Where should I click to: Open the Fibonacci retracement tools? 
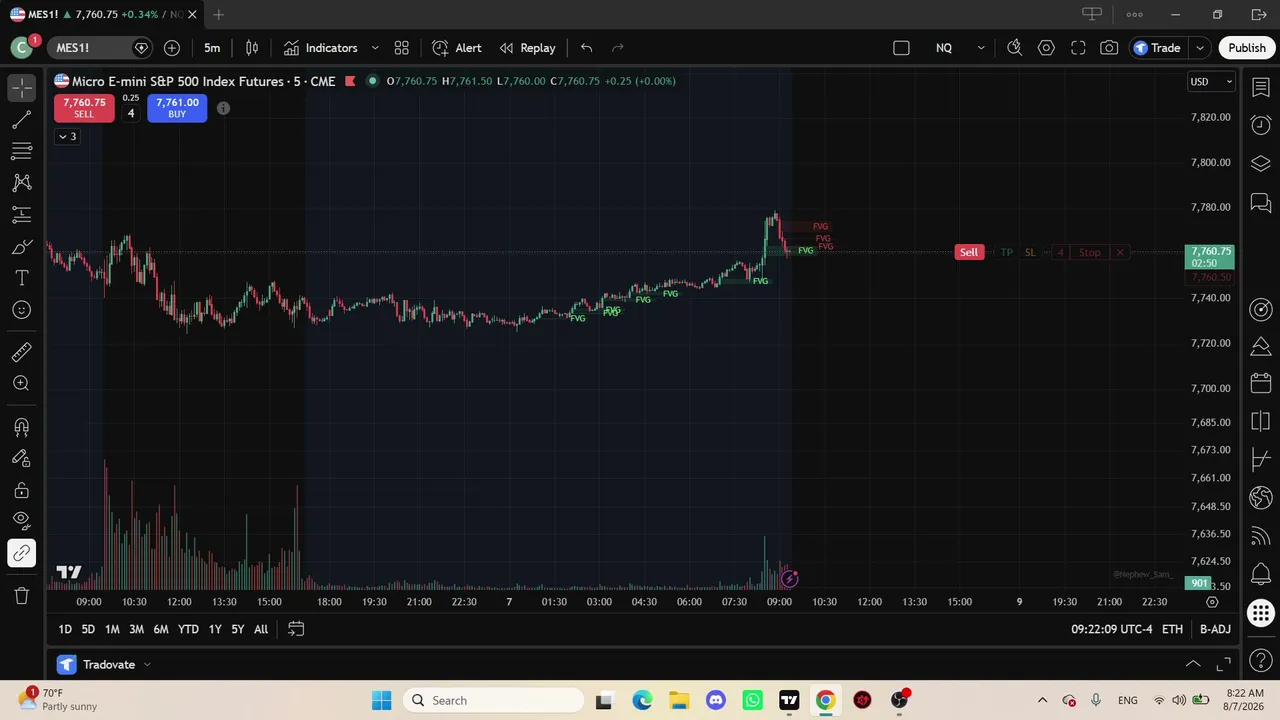(22, 151)
